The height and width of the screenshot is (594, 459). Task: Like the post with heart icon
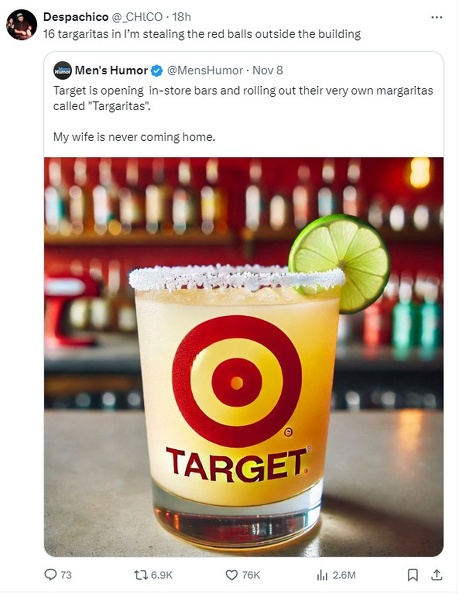point(231,575)
